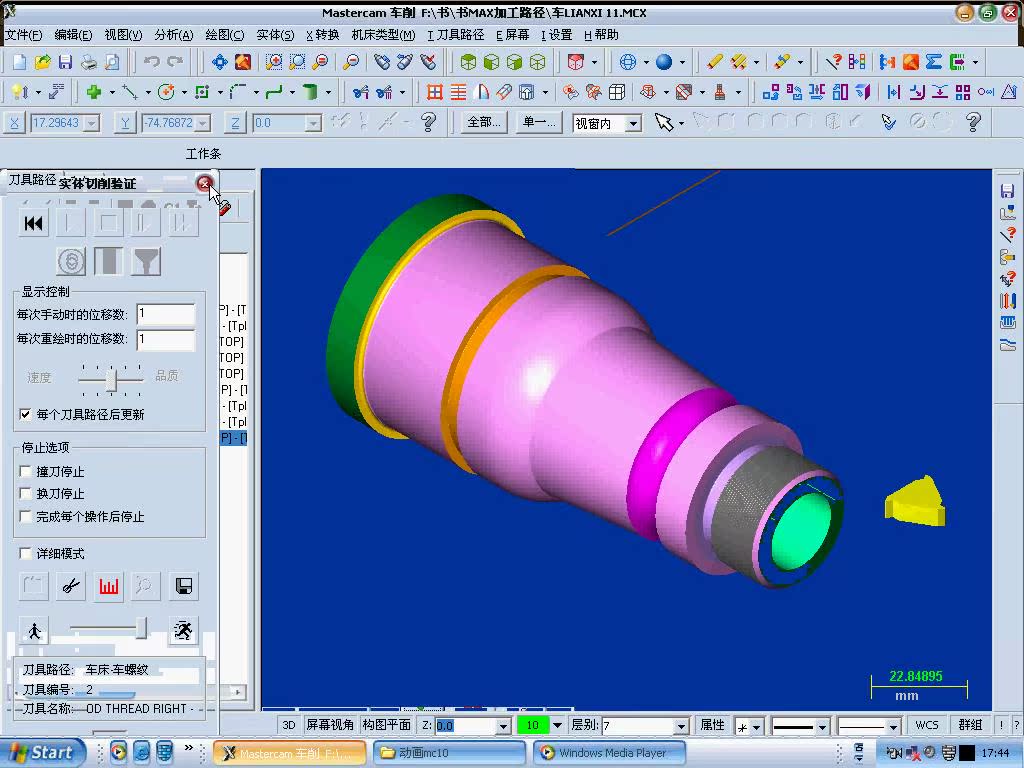Click the Undo arrow icon

(x=152, y=62)
